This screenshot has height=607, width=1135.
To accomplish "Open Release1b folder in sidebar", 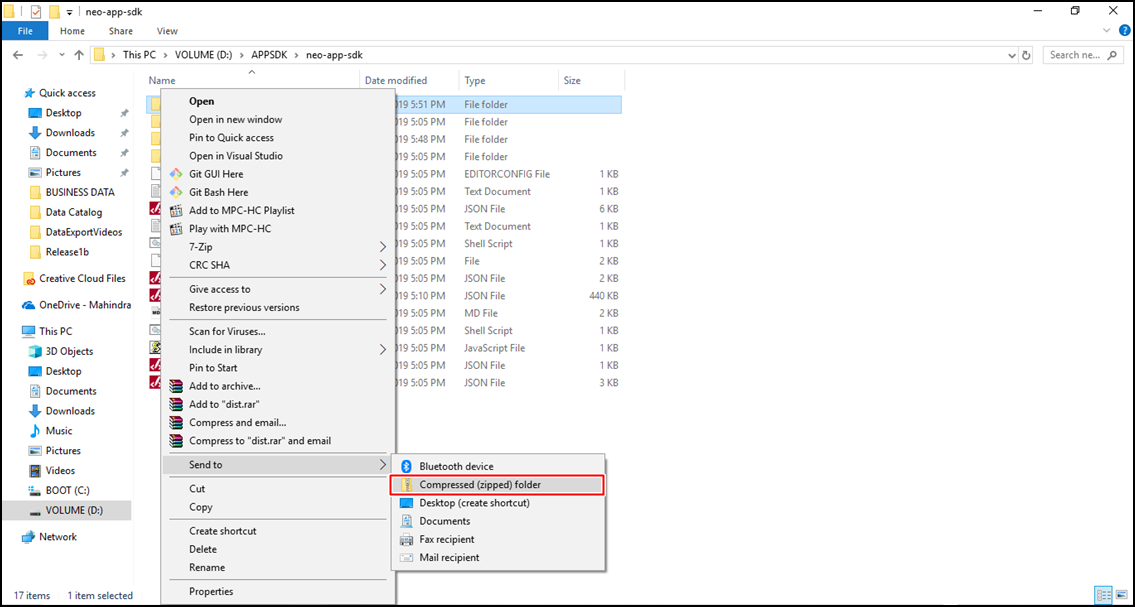I will [x=67, y=252].
